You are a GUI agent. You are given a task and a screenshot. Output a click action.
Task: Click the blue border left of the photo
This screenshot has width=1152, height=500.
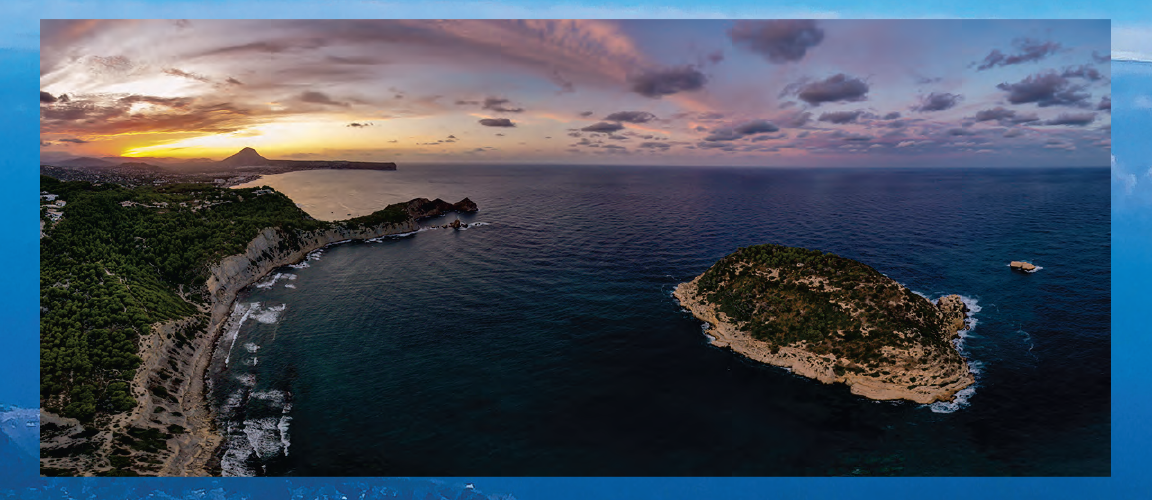click(x=19, y=250)
